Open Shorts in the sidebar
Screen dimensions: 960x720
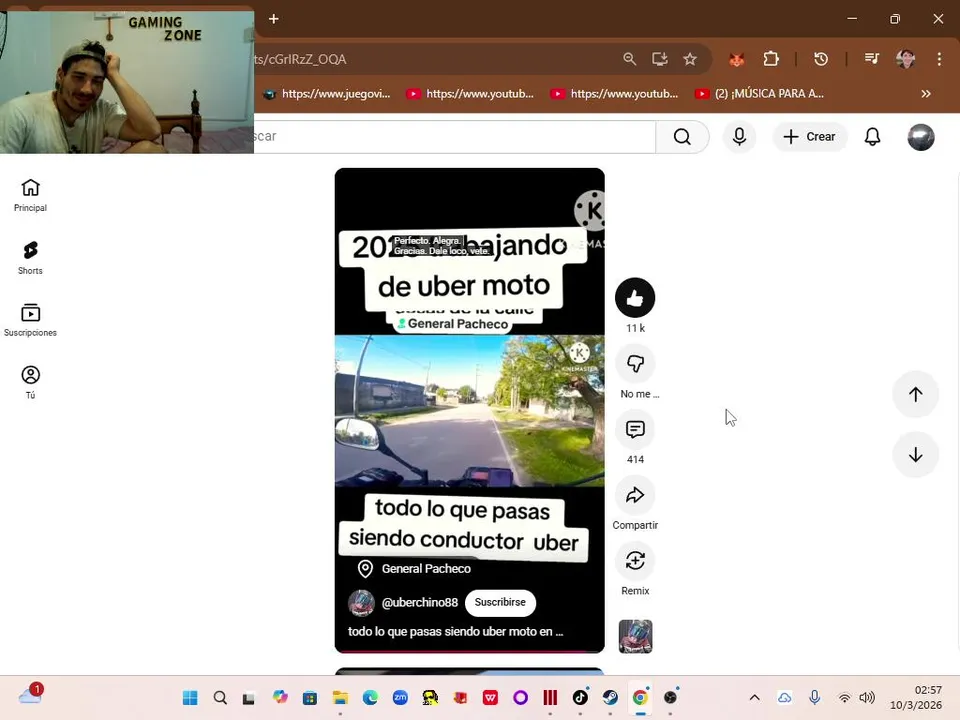point(30,258)
